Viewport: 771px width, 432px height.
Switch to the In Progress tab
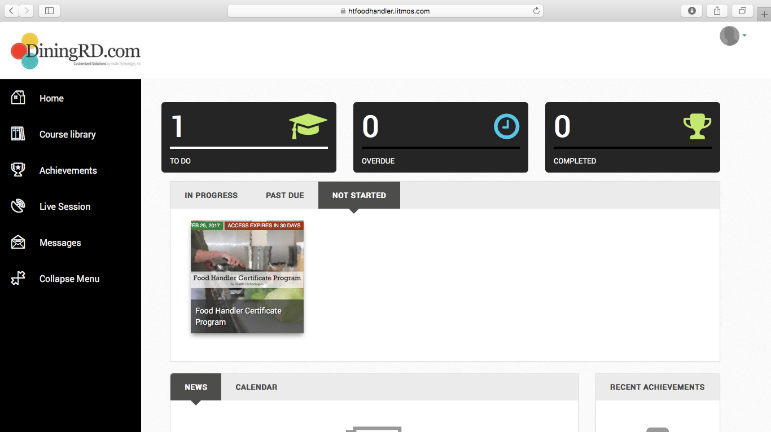tap(211, 195)
